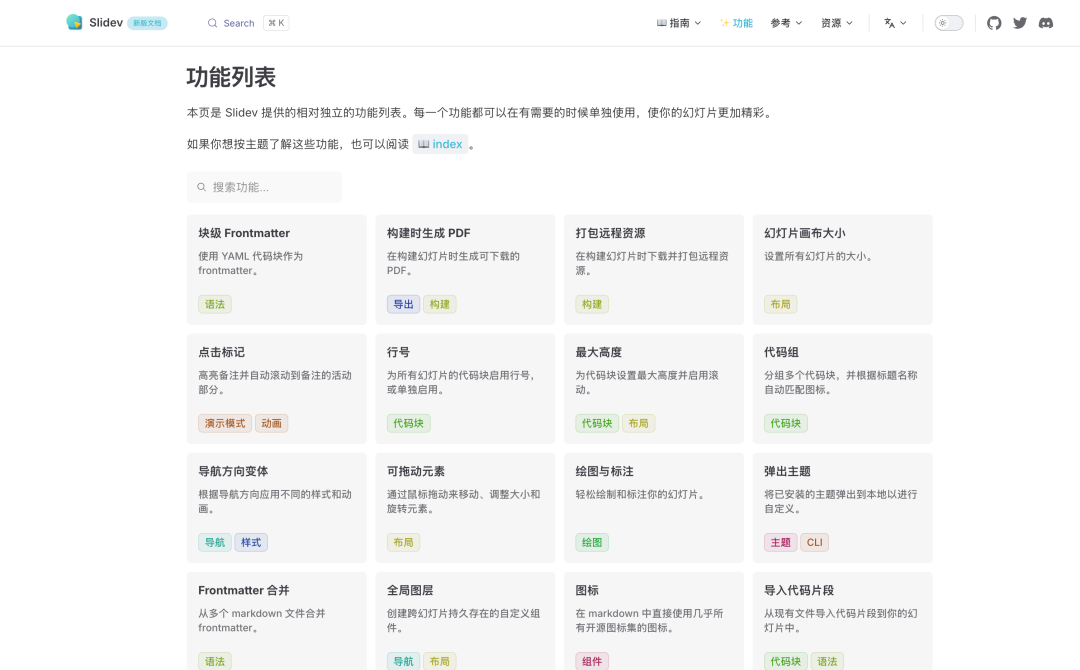The image size is (1080, 670).
Task: Open the Discord icon link
Action: tap(1046, 23)
